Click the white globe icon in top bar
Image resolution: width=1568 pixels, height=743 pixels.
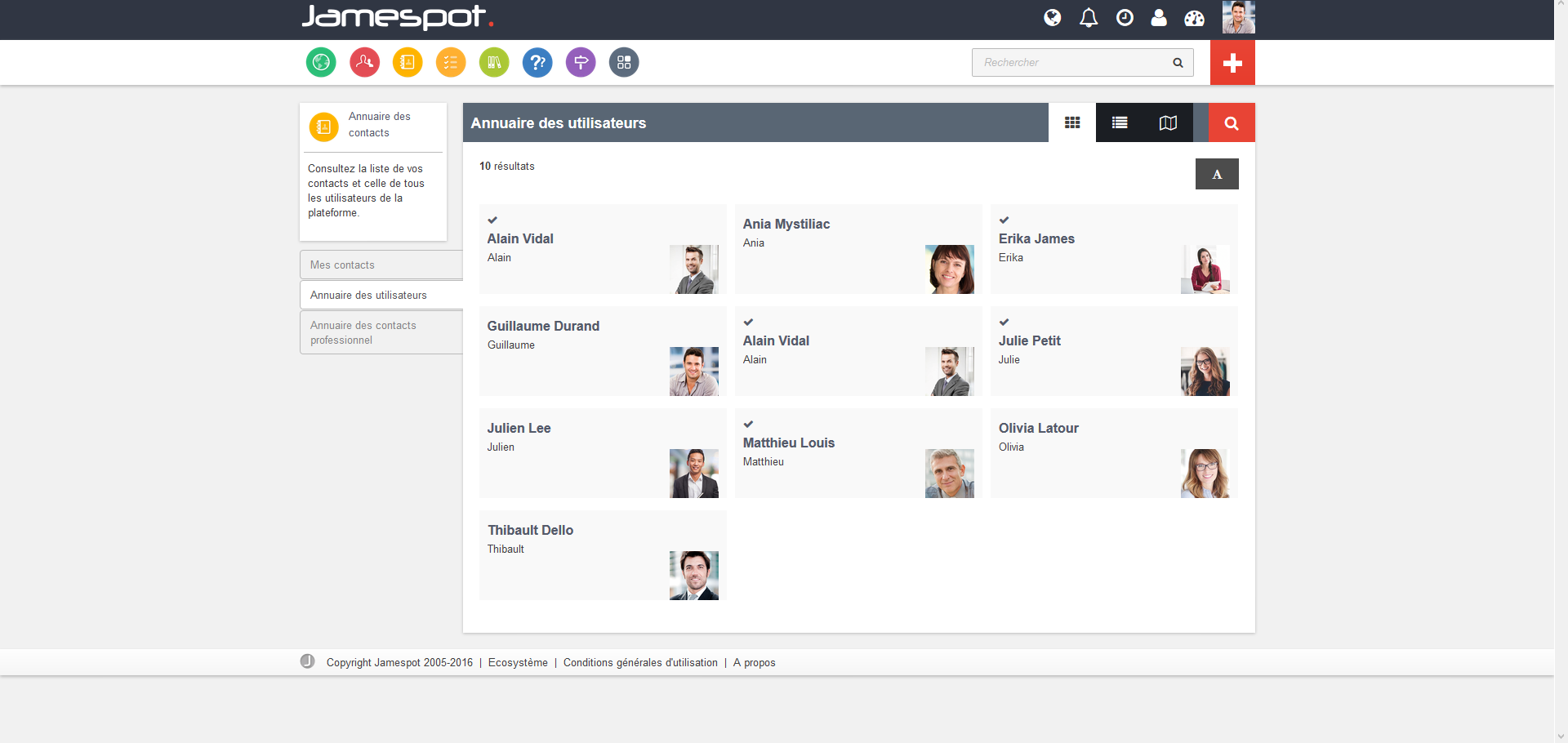click(1053, 18)
